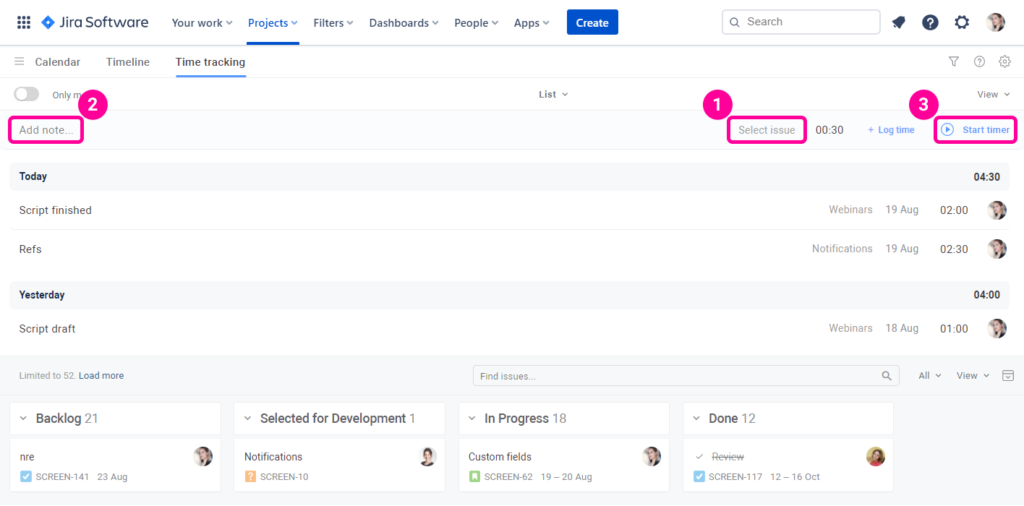The width and height of the screenshot is (1024, 506).
Task: Open the Projects dropdown menu
Action: [273, 23]
